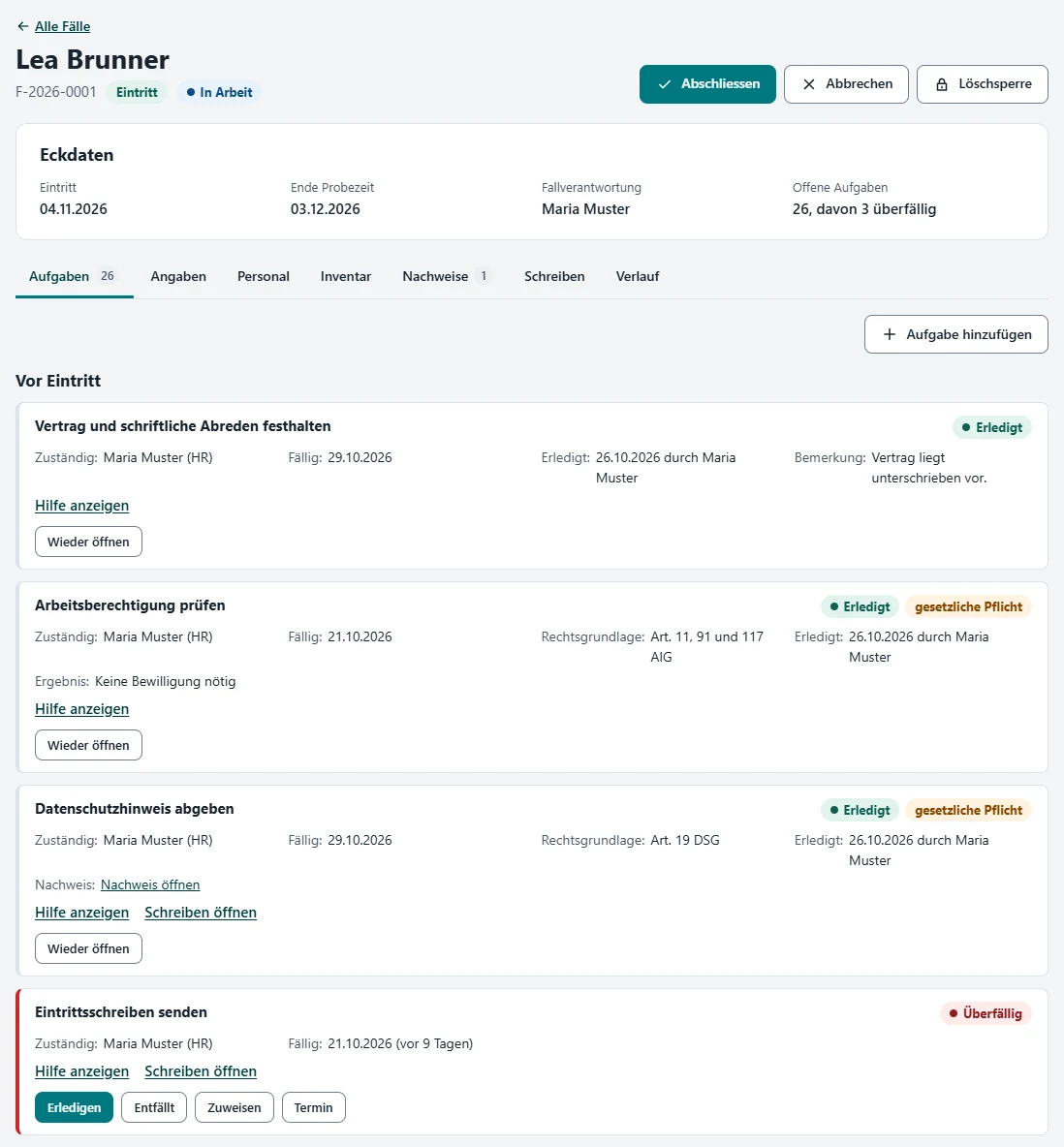The height and width of the screenshot is (1147, 1064).
Task: Switch to the Inventar tab
Action: click(x=345, y=276)
